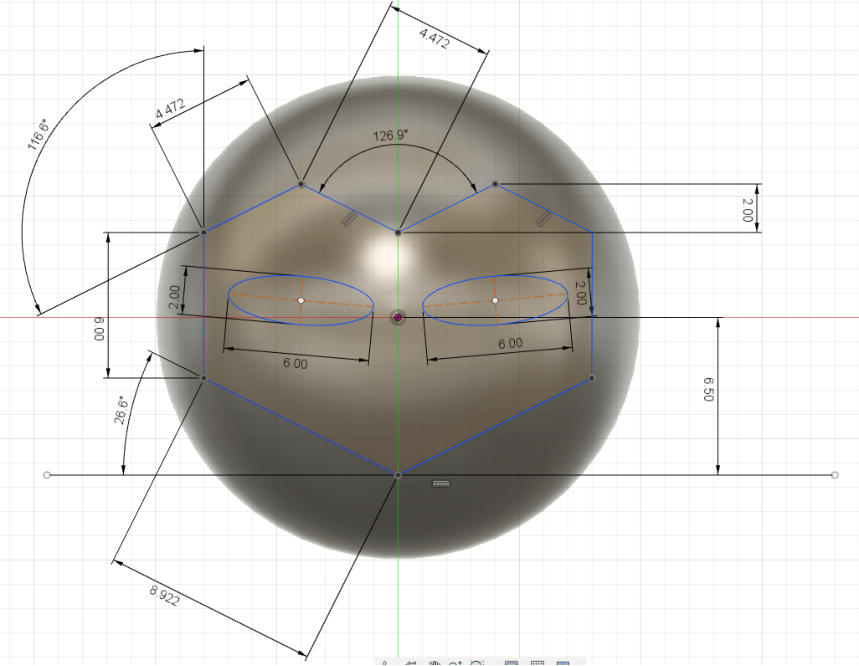Select the 2.00 dimension beside right ellipse
Image resolution: width=859 pixels, height=666 pixels.
coord(580,293)
